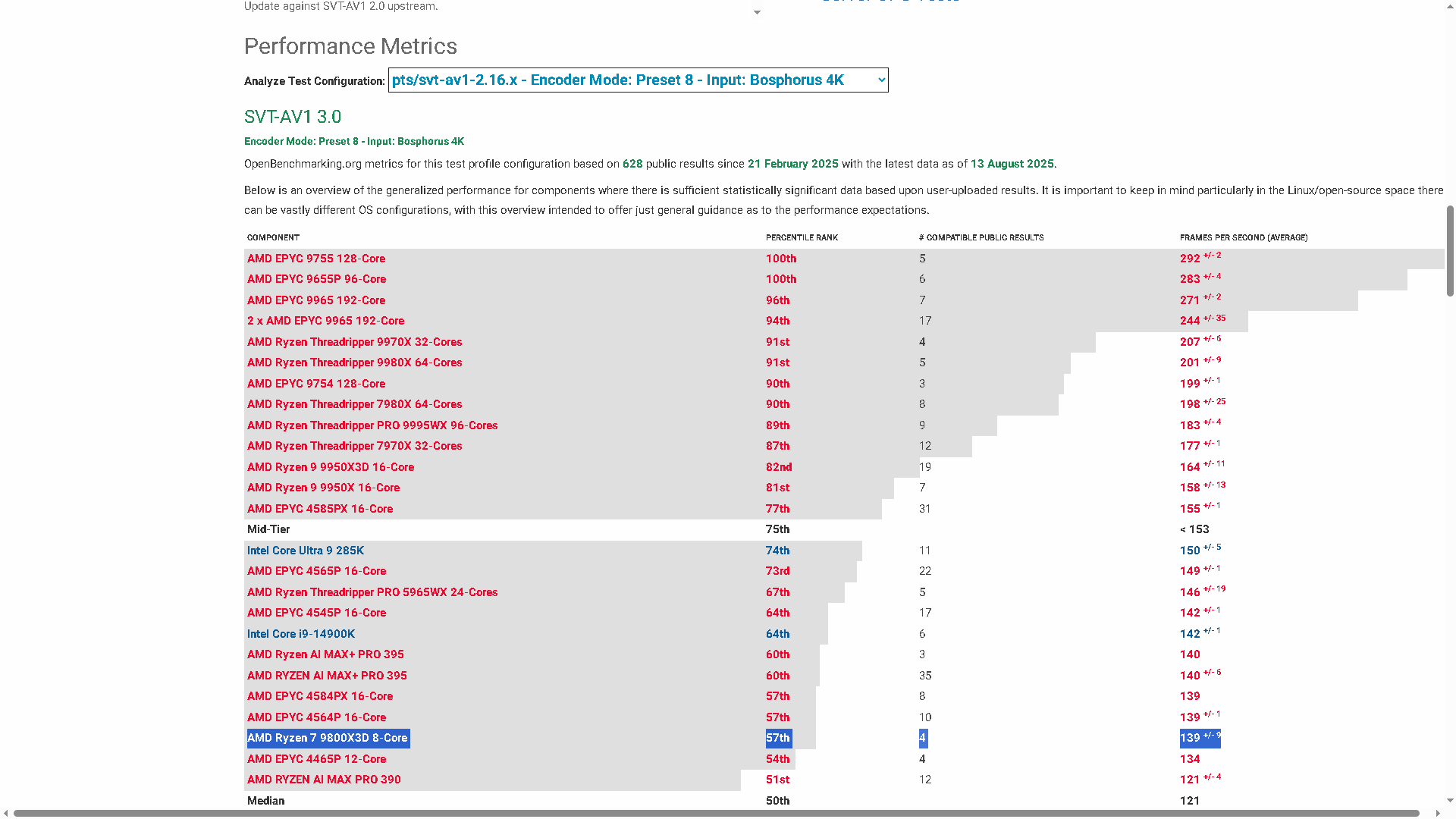Click the 292 FPS value for EPYC 9755

1190,259
